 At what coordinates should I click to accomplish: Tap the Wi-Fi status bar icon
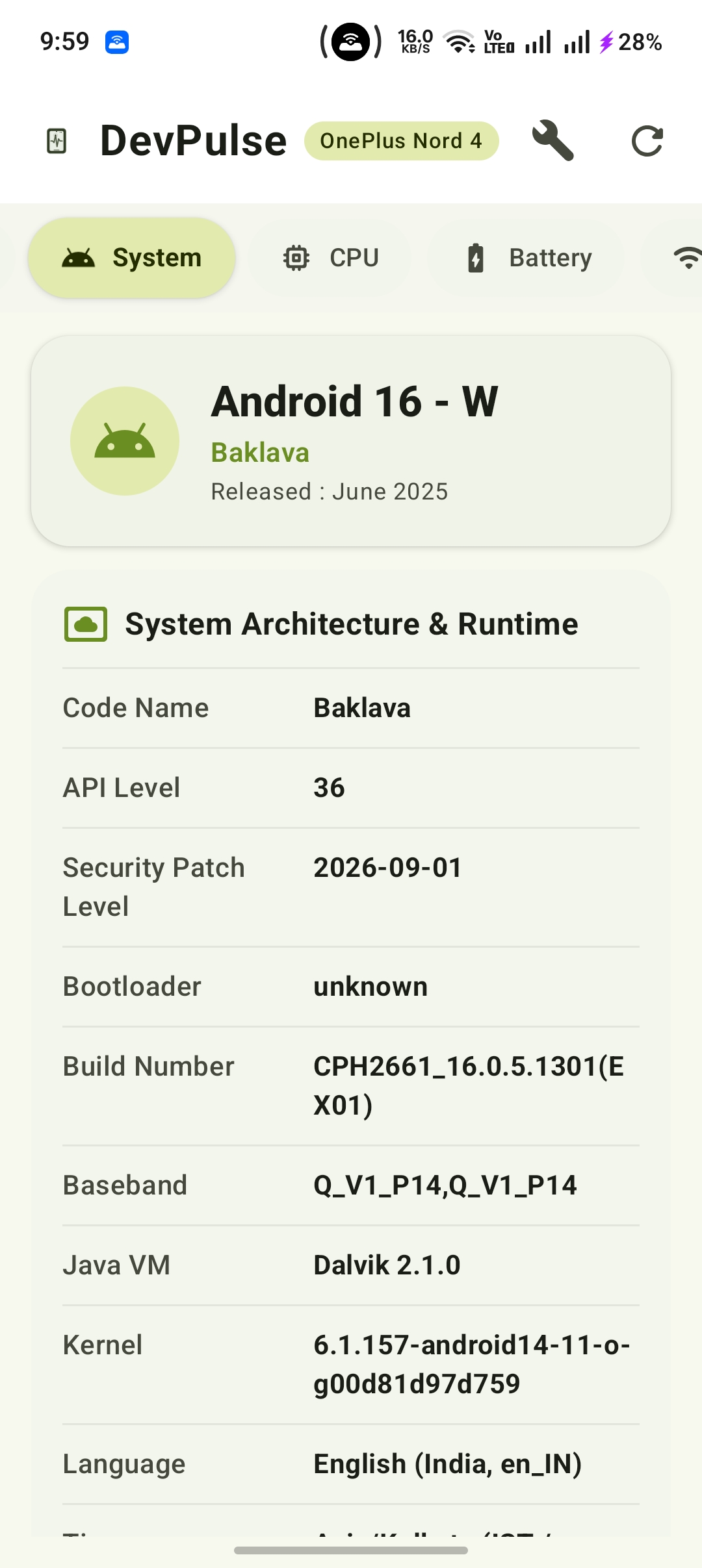(x=459, y=42)
